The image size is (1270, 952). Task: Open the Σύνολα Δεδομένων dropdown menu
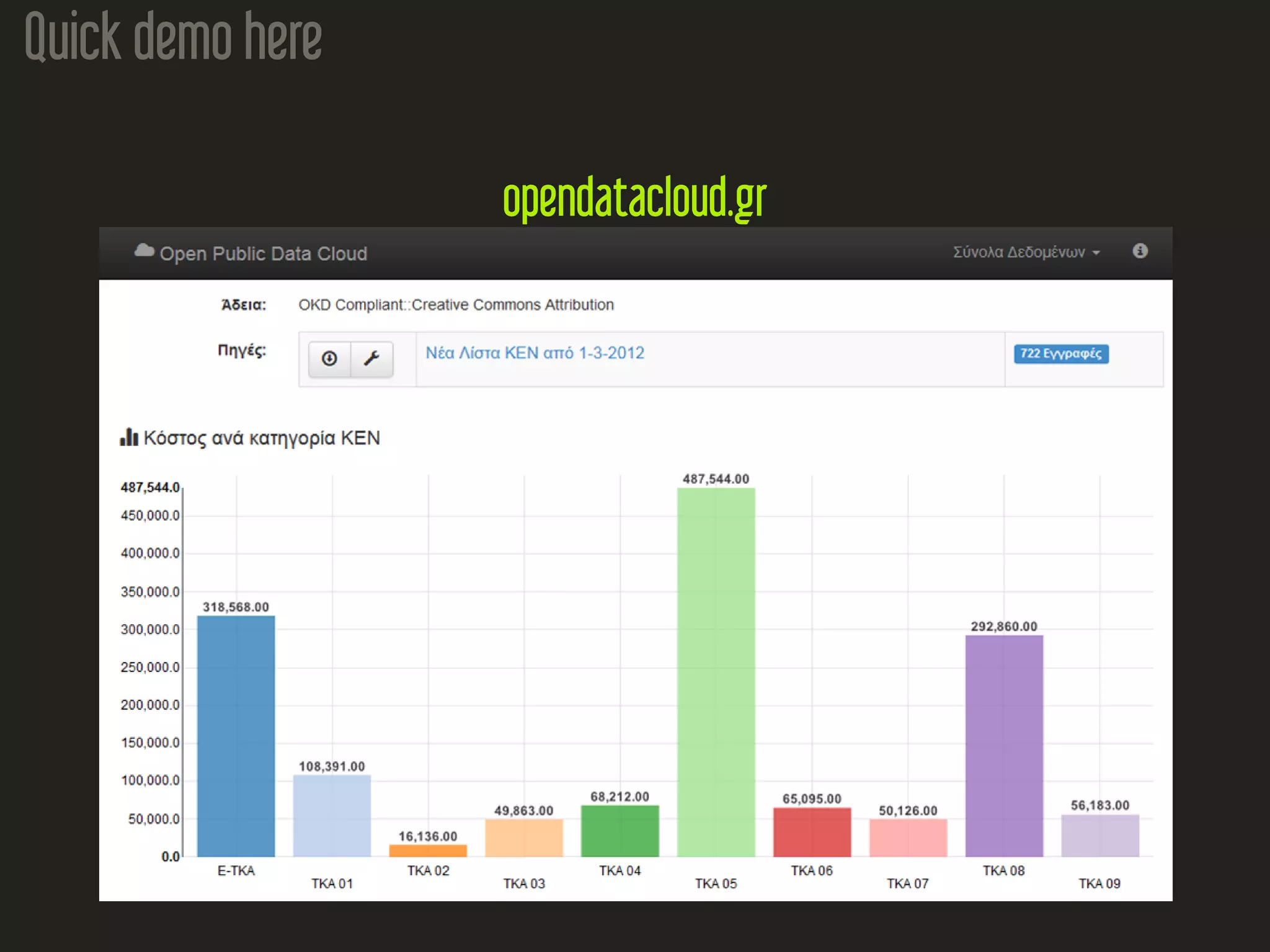point(1019,252)
